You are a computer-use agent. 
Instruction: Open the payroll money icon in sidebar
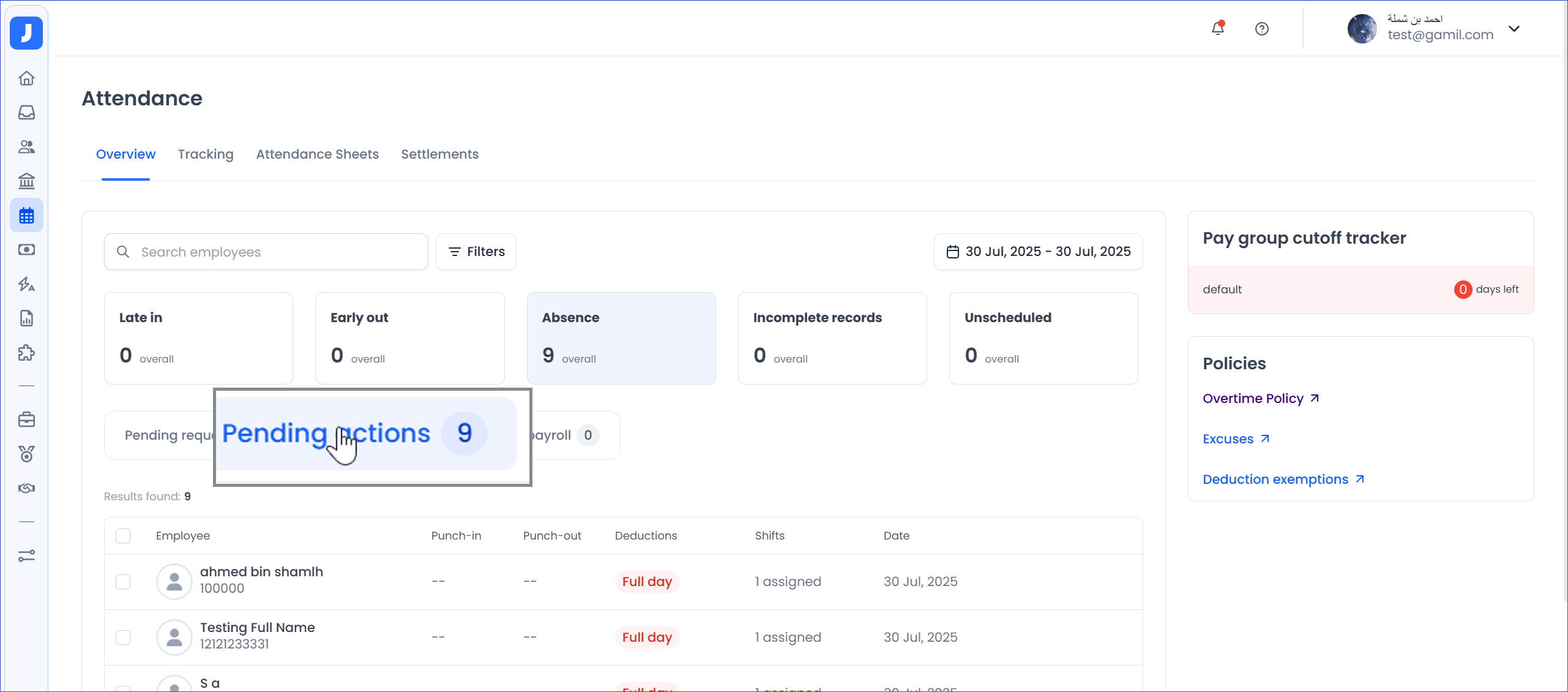(x=26, y=250)
